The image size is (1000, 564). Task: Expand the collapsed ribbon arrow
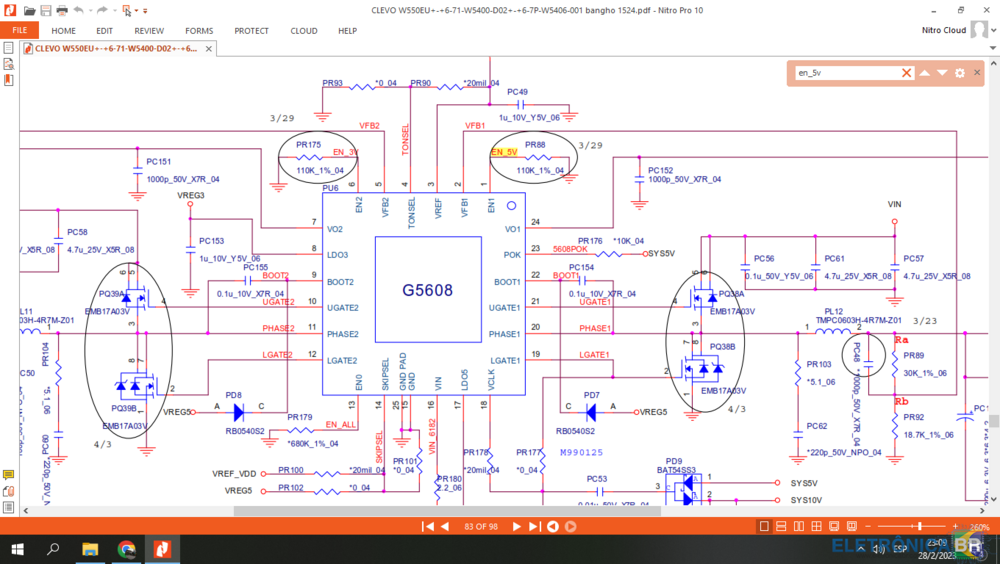point(991,47)
